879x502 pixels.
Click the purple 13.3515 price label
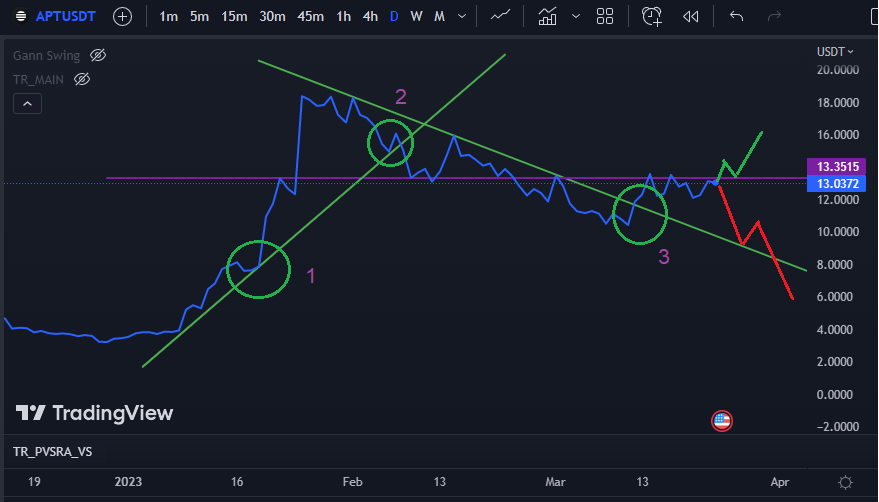coord(836,167)
